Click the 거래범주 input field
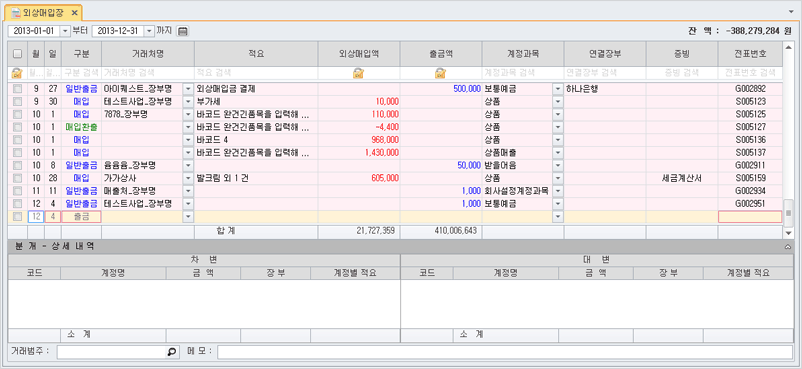 [x=118, y=352]
